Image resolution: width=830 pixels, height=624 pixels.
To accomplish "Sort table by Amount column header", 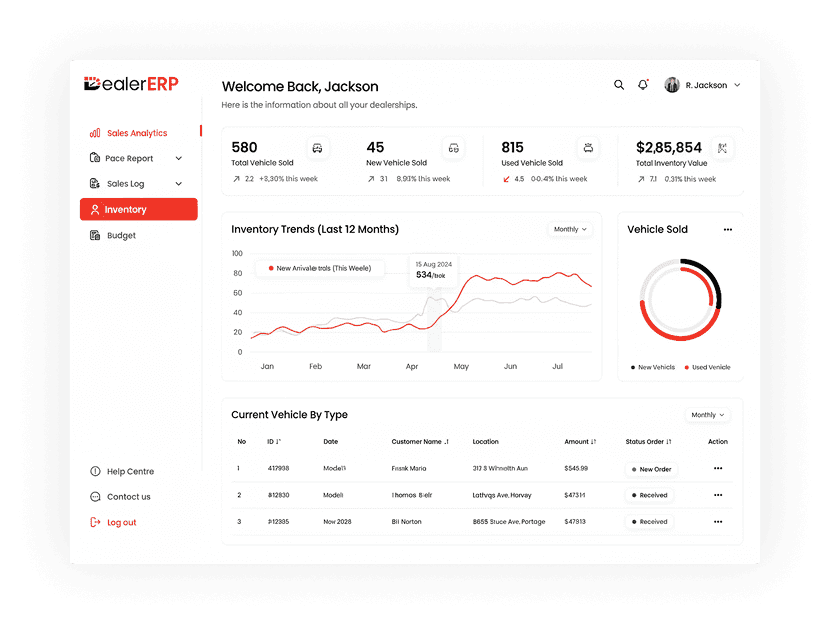I will 579,441.
